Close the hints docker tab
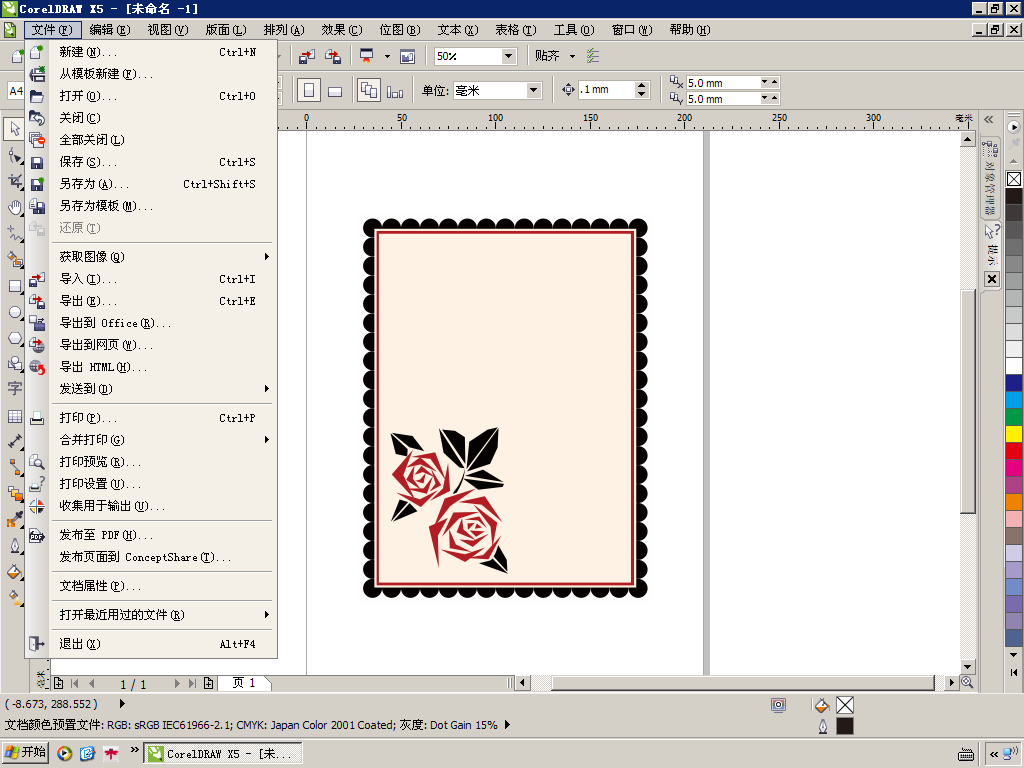 click(991, 279)
